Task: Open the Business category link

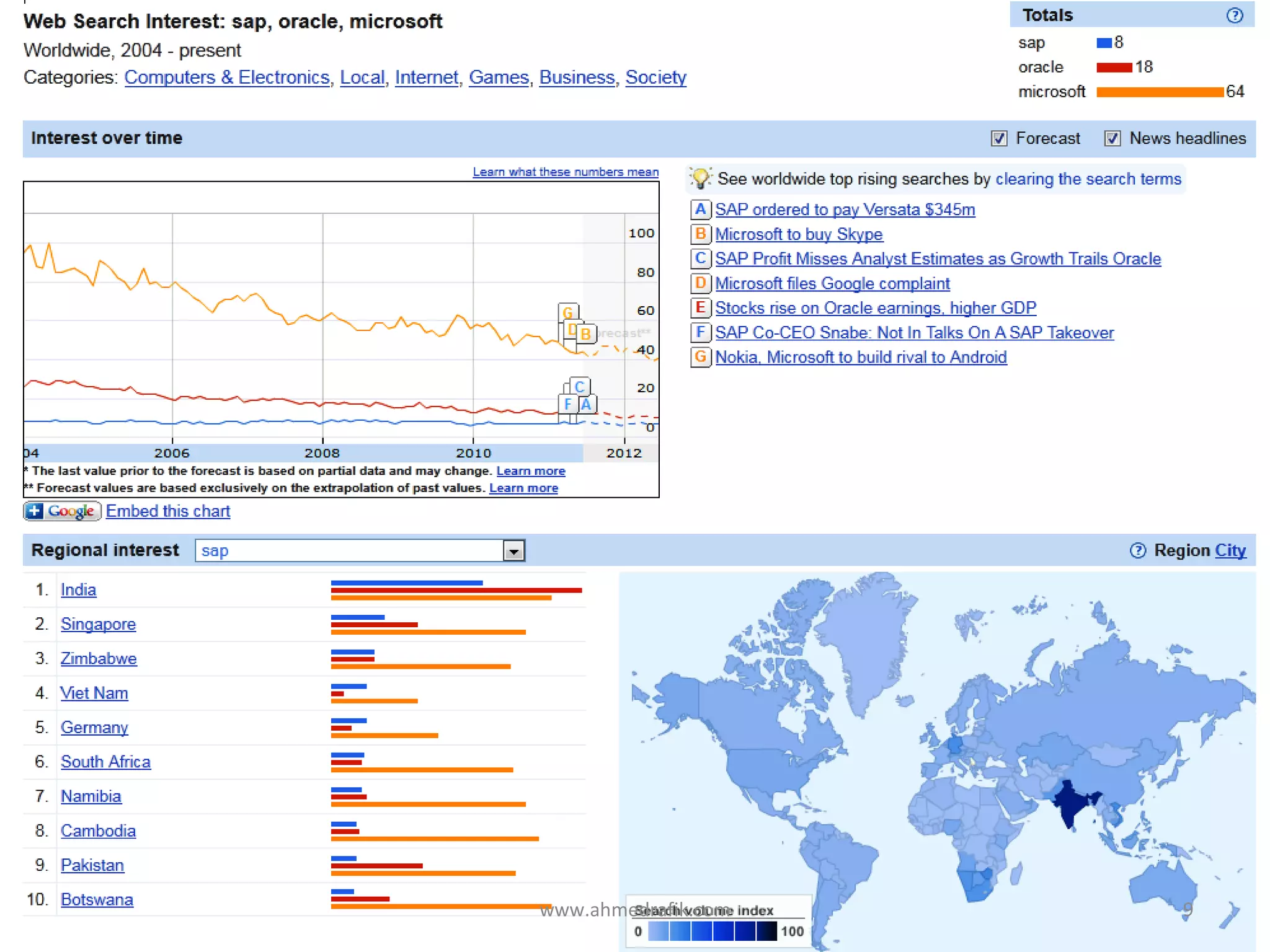Action: pos(577,77)
